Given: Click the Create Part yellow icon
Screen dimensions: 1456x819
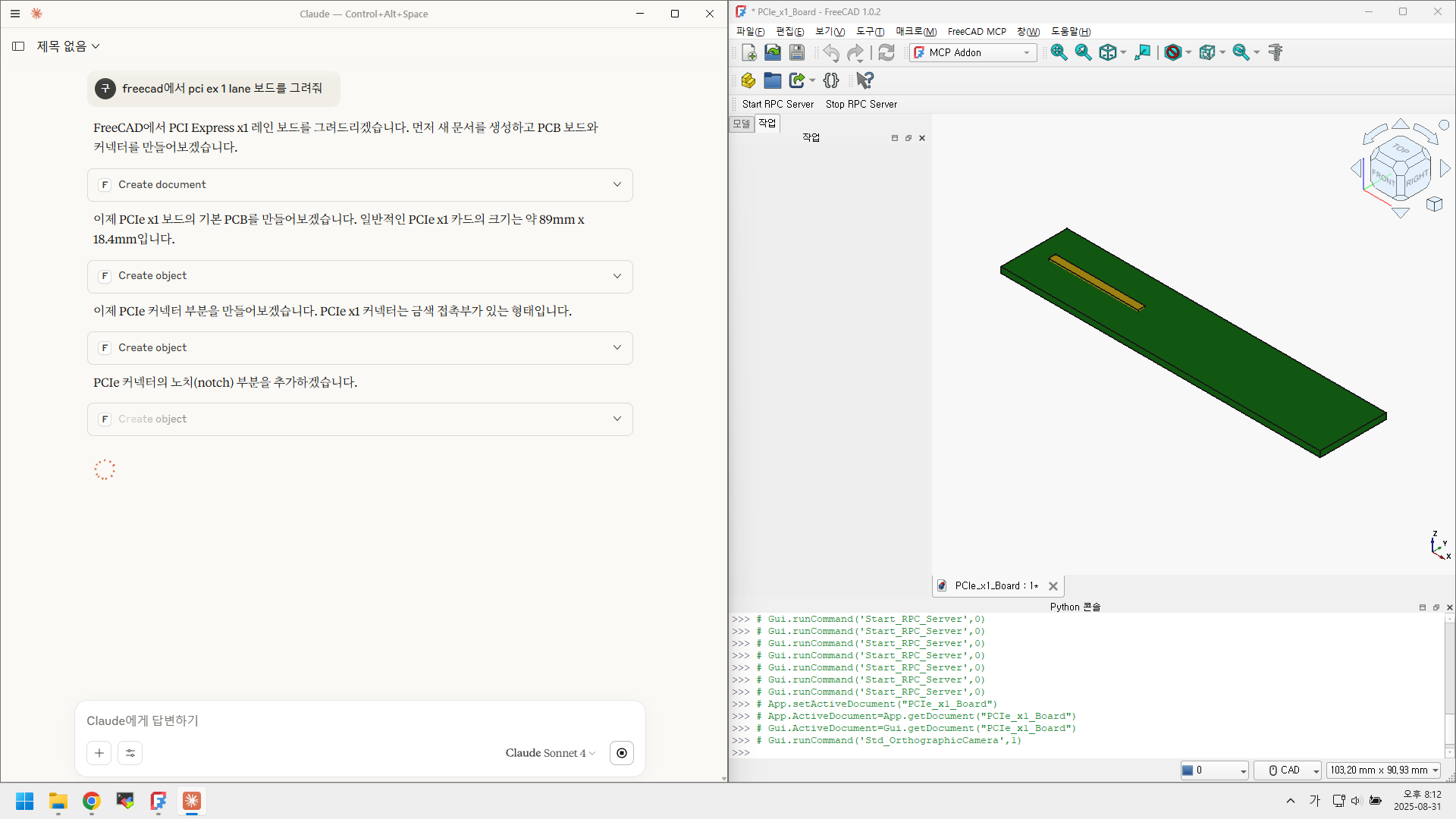Looking at the screenshot, I should (748, 80).
